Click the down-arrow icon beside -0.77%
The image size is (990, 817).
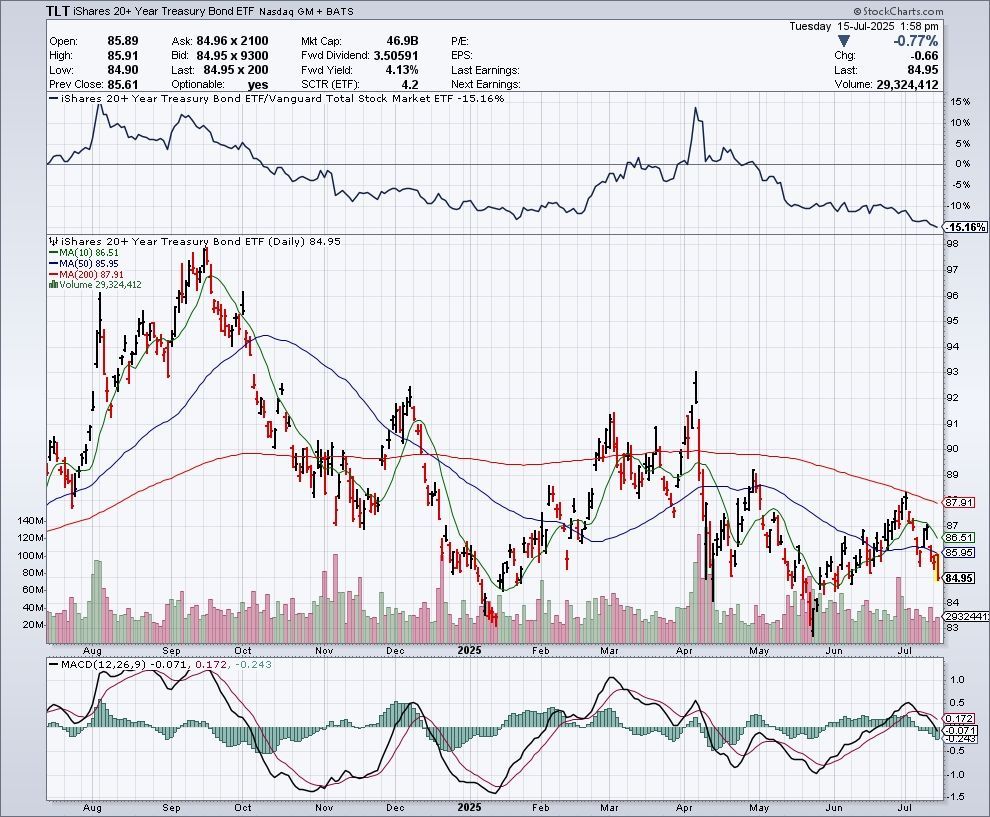(844, 42)
